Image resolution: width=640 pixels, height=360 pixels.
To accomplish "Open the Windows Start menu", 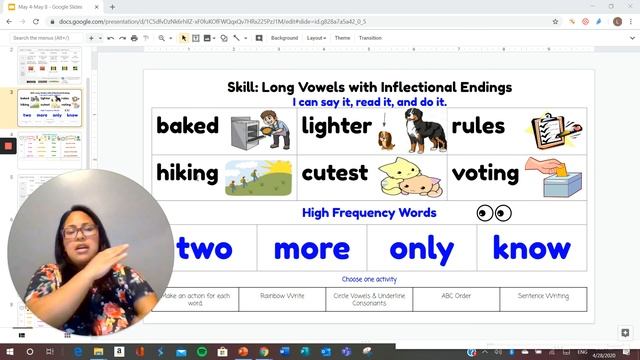I will coord(10,351).
